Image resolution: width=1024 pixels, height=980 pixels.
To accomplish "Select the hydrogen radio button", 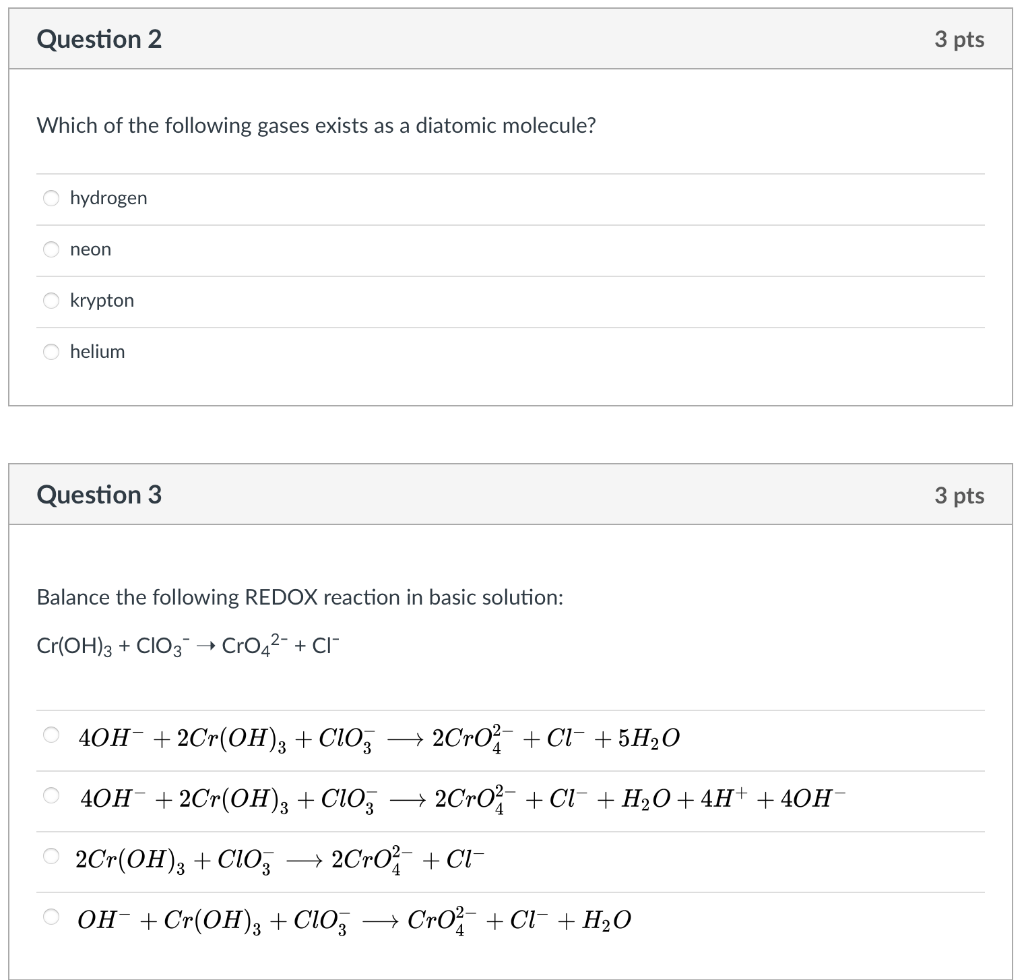I will tap(52, 198).
